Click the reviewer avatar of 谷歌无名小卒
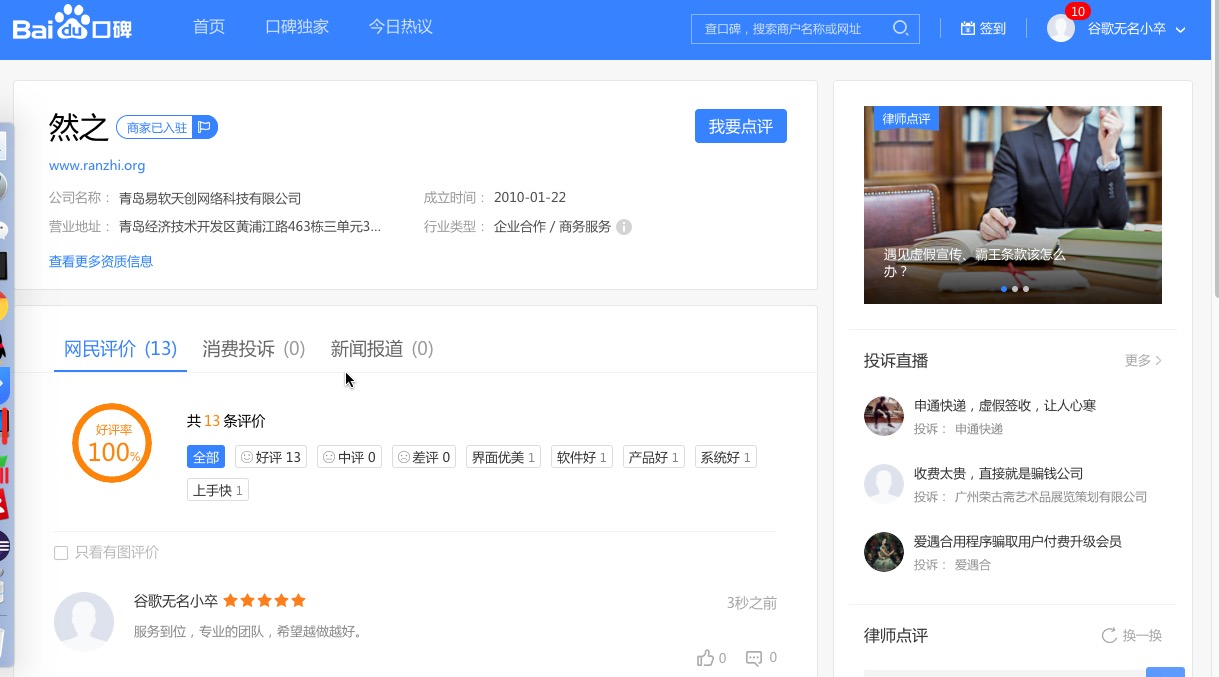Image resolution: width=1219 pixels, height=677 pixels. click(84, 622)
